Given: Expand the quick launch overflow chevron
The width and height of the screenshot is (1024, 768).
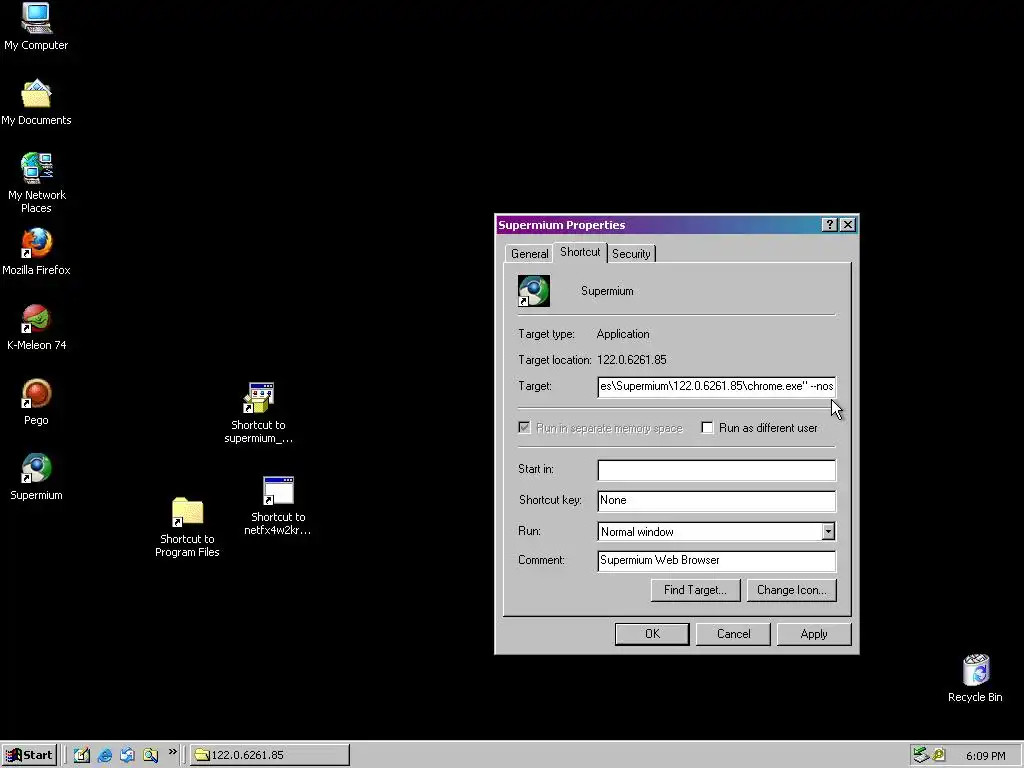Looking at the screenshot, I should (172, 752).
